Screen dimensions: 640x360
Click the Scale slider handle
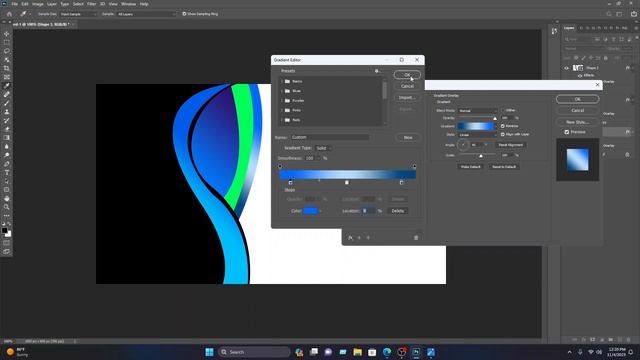point(481,156)
